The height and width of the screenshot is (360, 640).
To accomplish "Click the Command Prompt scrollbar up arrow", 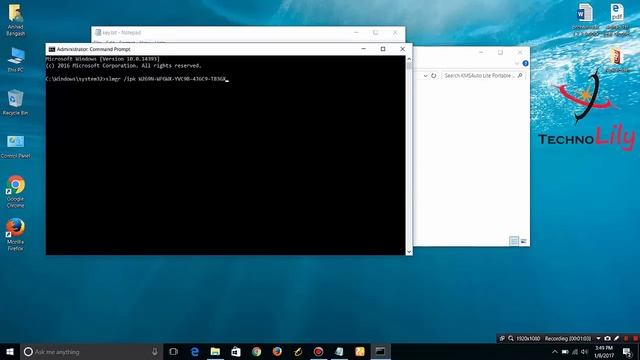I will click(409, 59).
